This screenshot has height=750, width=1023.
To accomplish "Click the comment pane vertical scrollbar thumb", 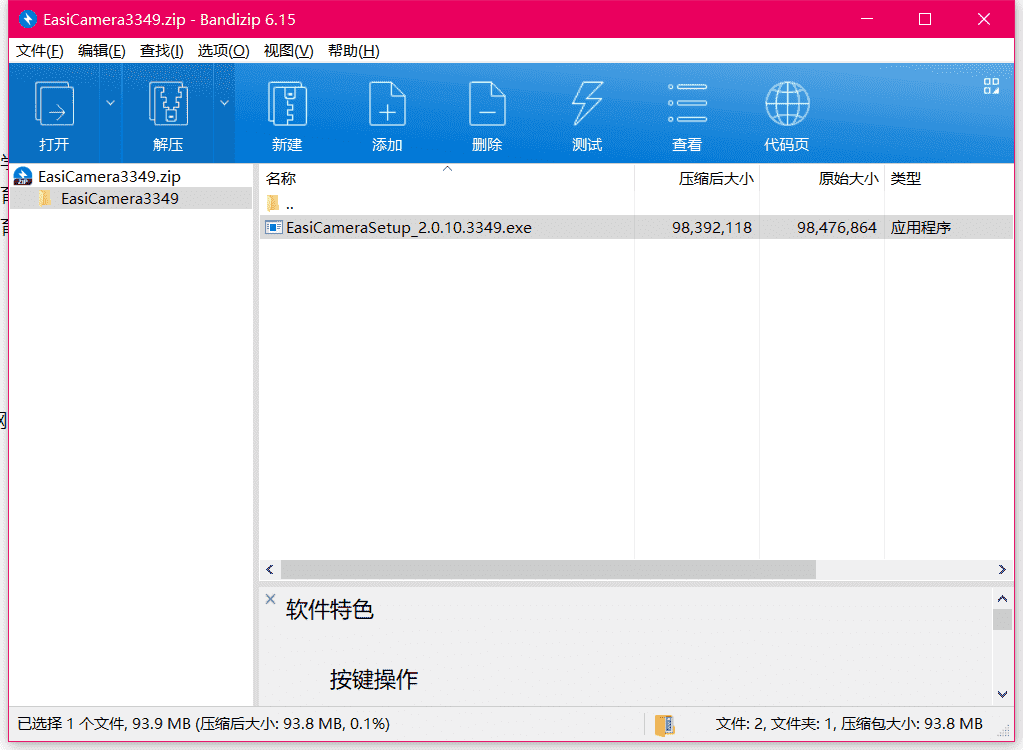I will tap(1002, 620).
